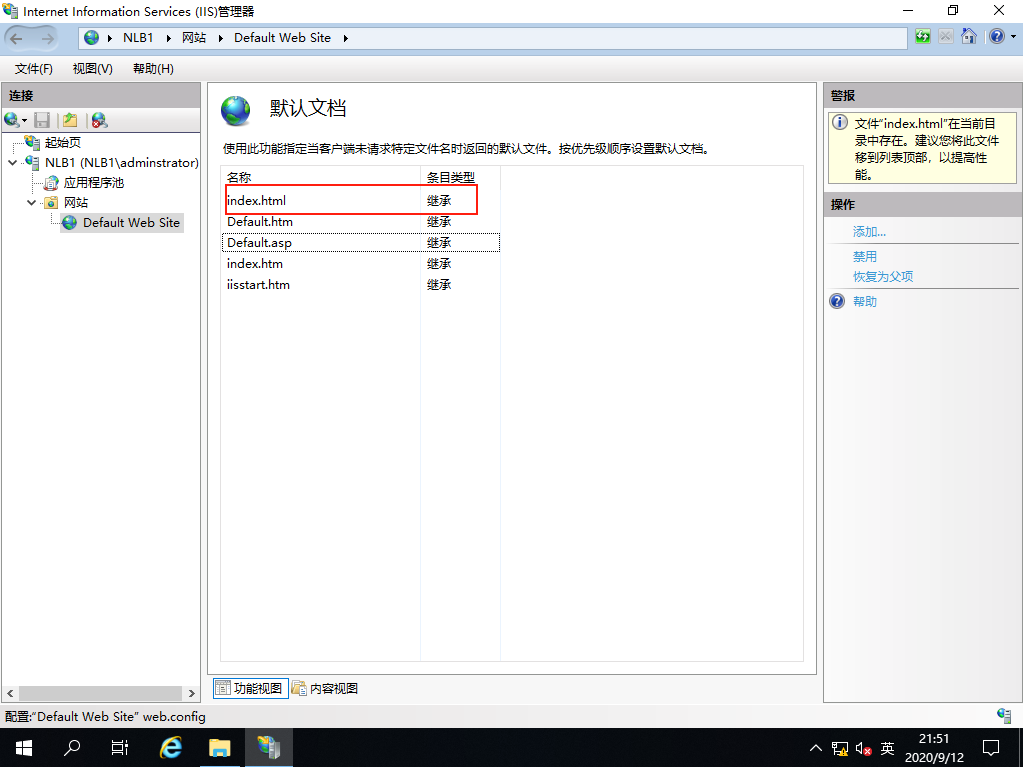Select the Default.htm list entry
This screenshot has height=767, width=1023.
tap(361, 222)
